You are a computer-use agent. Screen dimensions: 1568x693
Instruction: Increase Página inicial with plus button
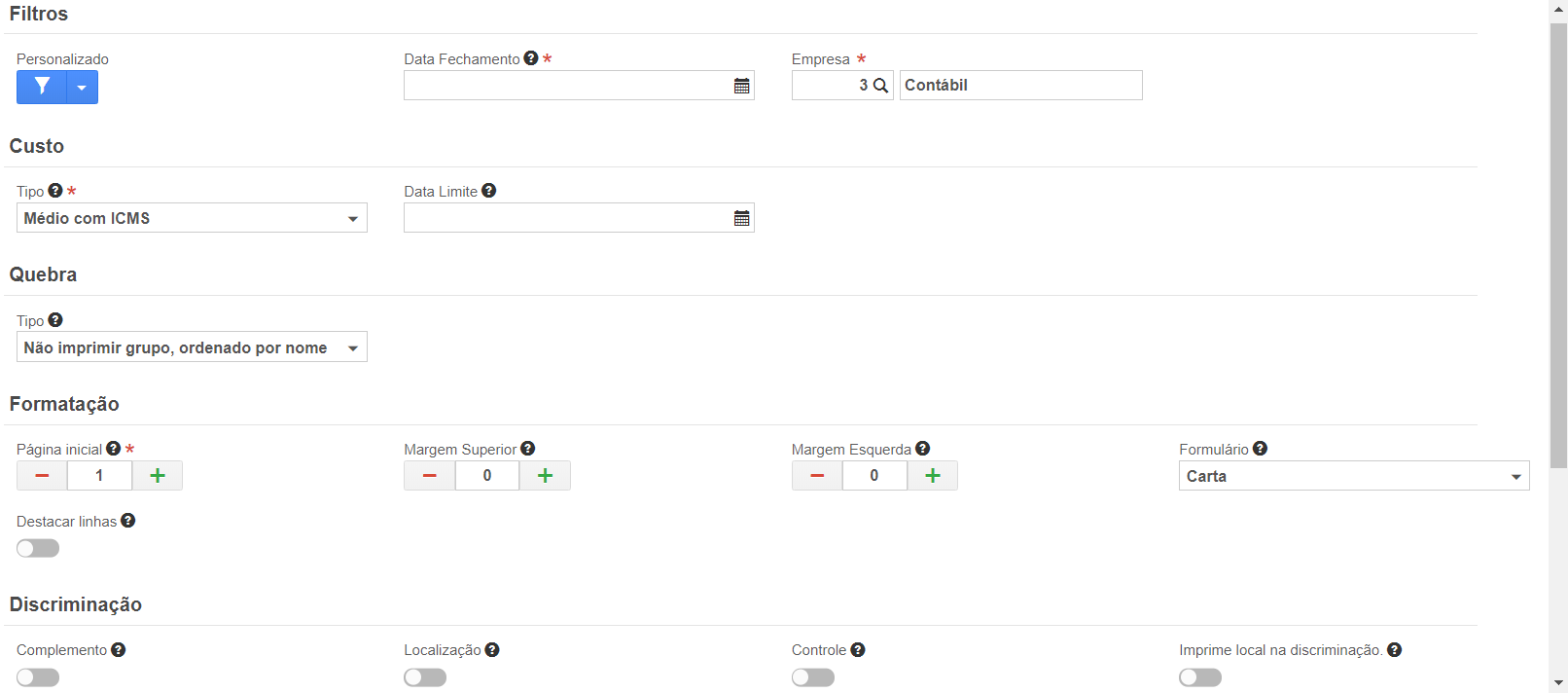[x=158, y=475]
